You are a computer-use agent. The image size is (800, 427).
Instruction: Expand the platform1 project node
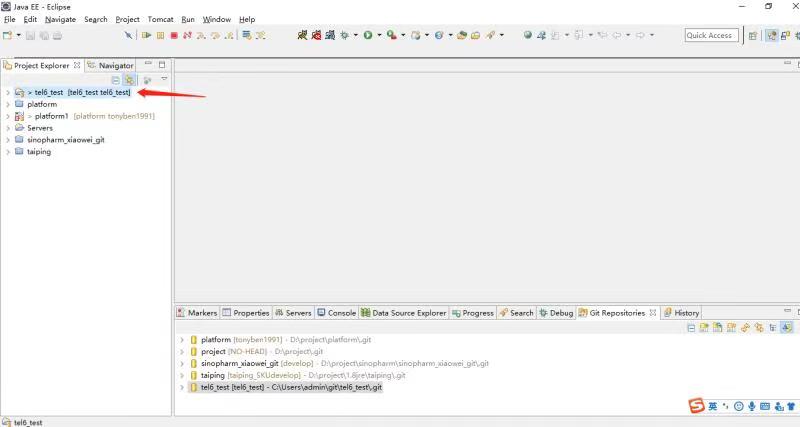[x=8, y=116]
